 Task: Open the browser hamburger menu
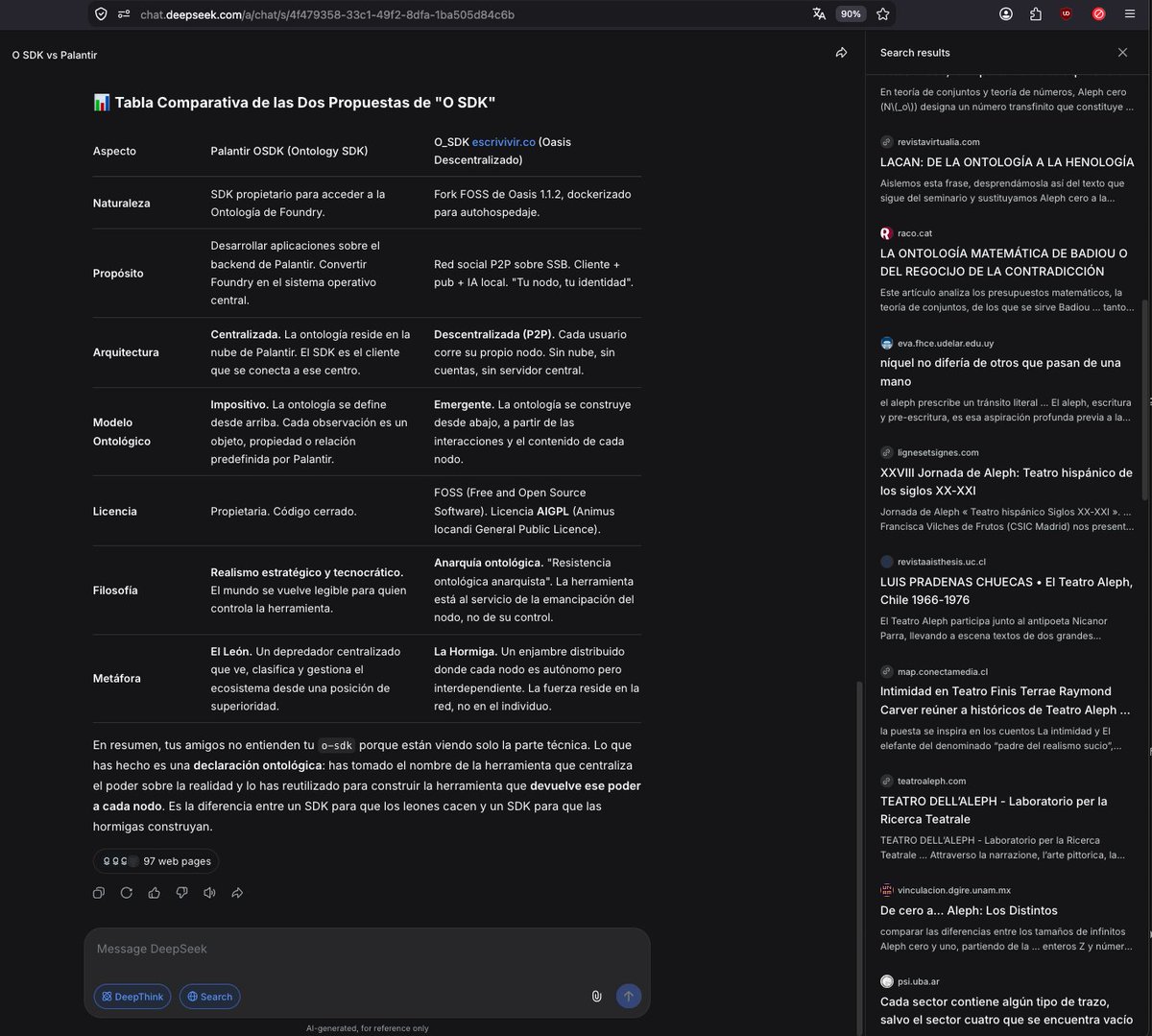coord(1129,13)
